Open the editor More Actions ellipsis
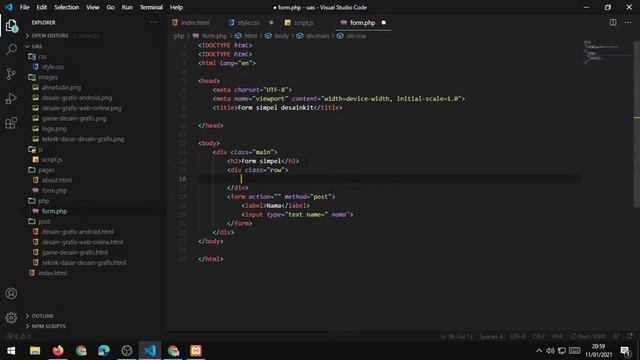The width and height of the screenshot is (640, 360). [x=628, y=22]
